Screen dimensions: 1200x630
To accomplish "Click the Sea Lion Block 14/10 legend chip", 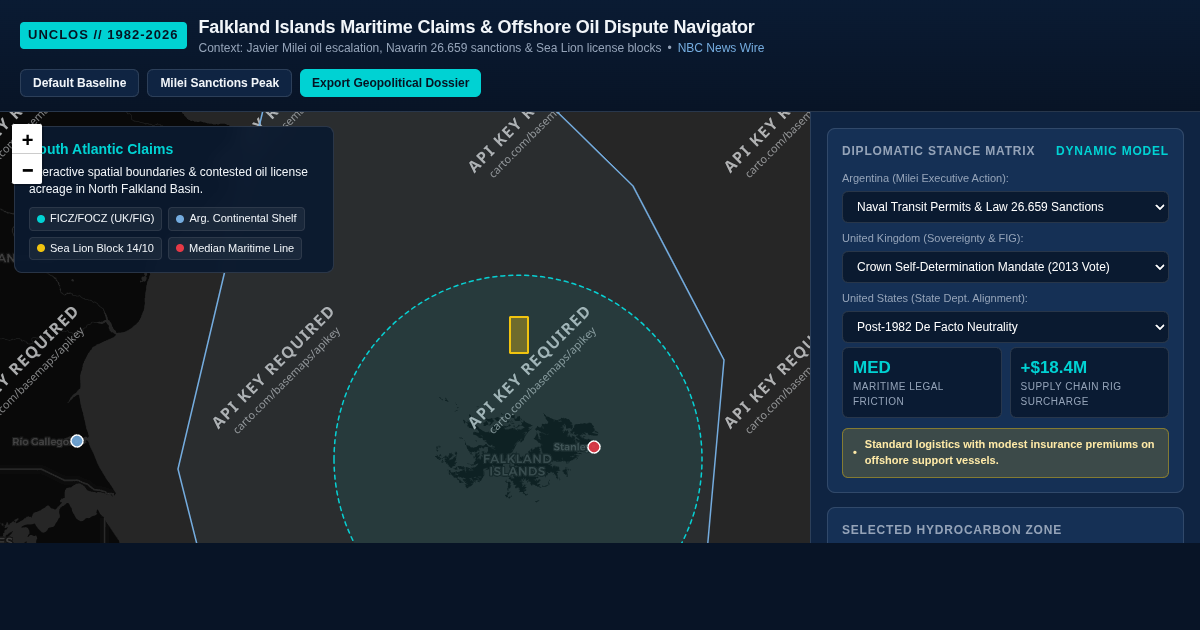I will tap(95, 248).
